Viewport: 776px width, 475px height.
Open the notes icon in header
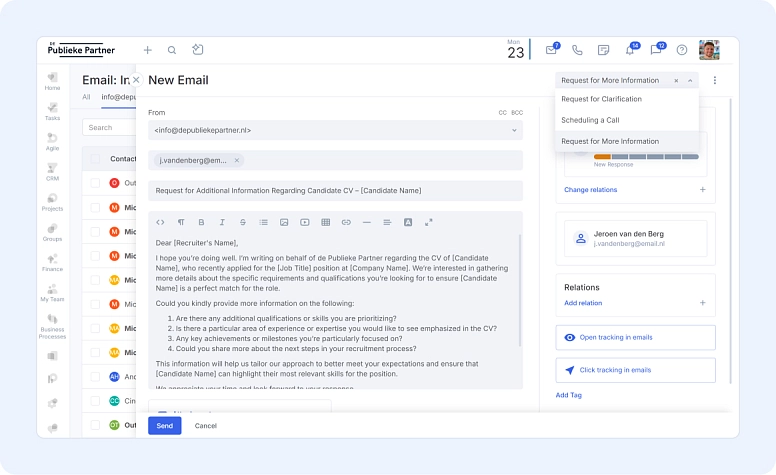pyautogui.click(x=603, y=50)
